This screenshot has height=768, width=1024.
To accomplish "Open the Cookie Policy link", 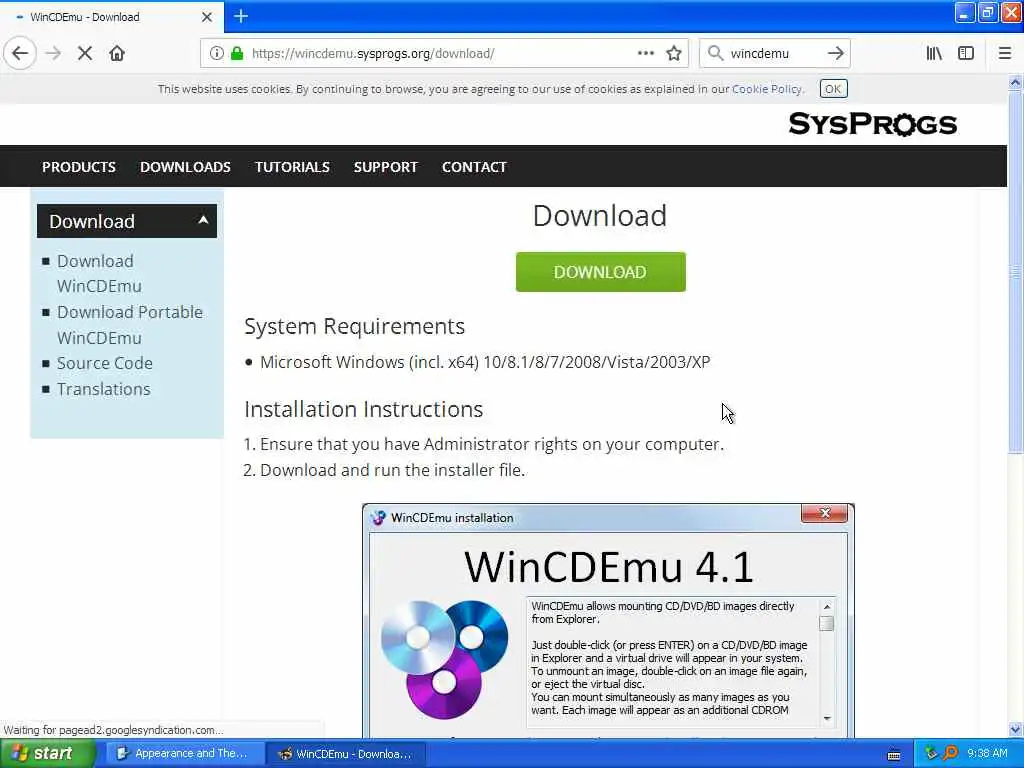I will 767,89.
